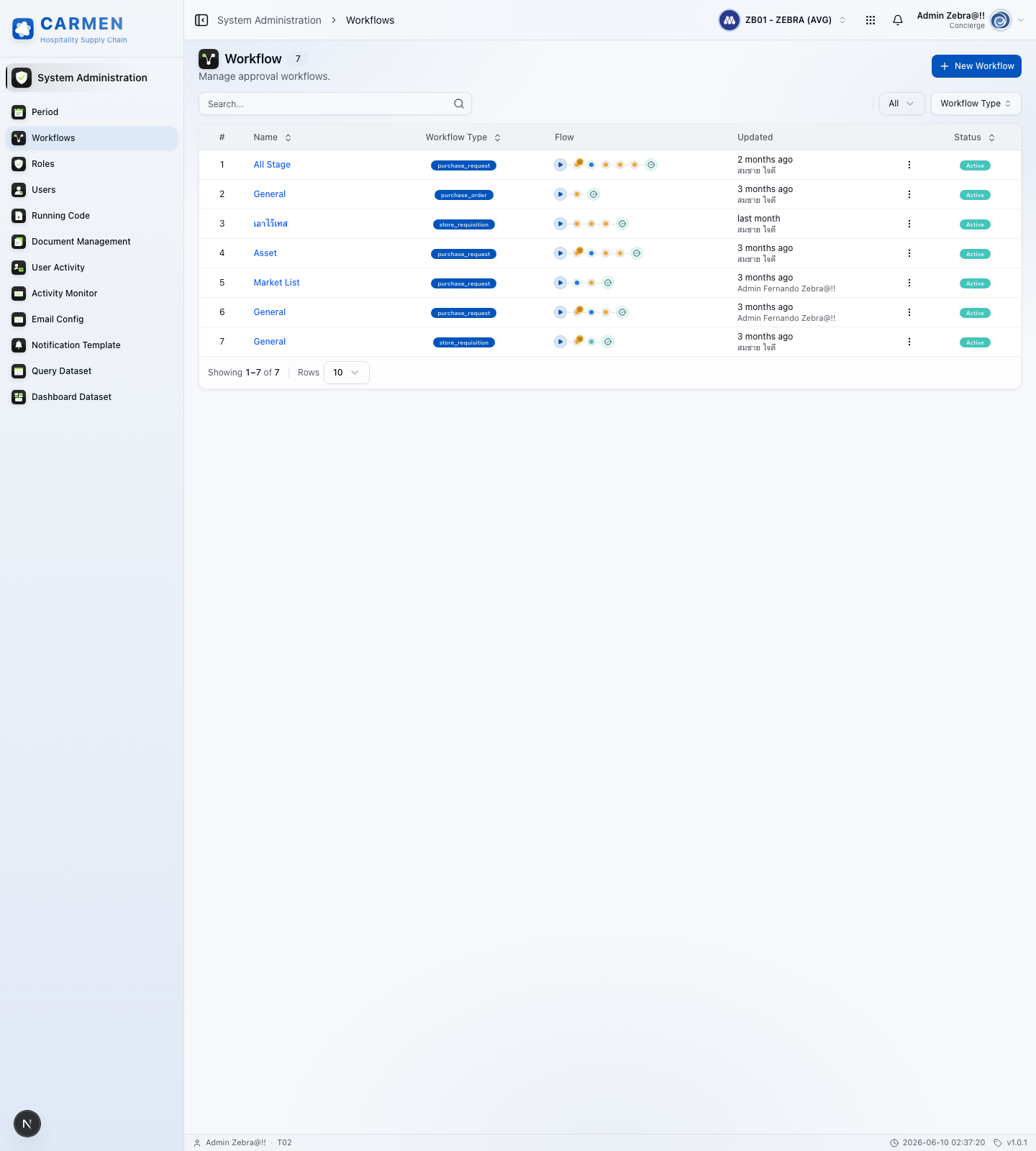This screenshot has height=1151, width=1036.
Task: Click the New Workflow button
Action: click(976, 66)
